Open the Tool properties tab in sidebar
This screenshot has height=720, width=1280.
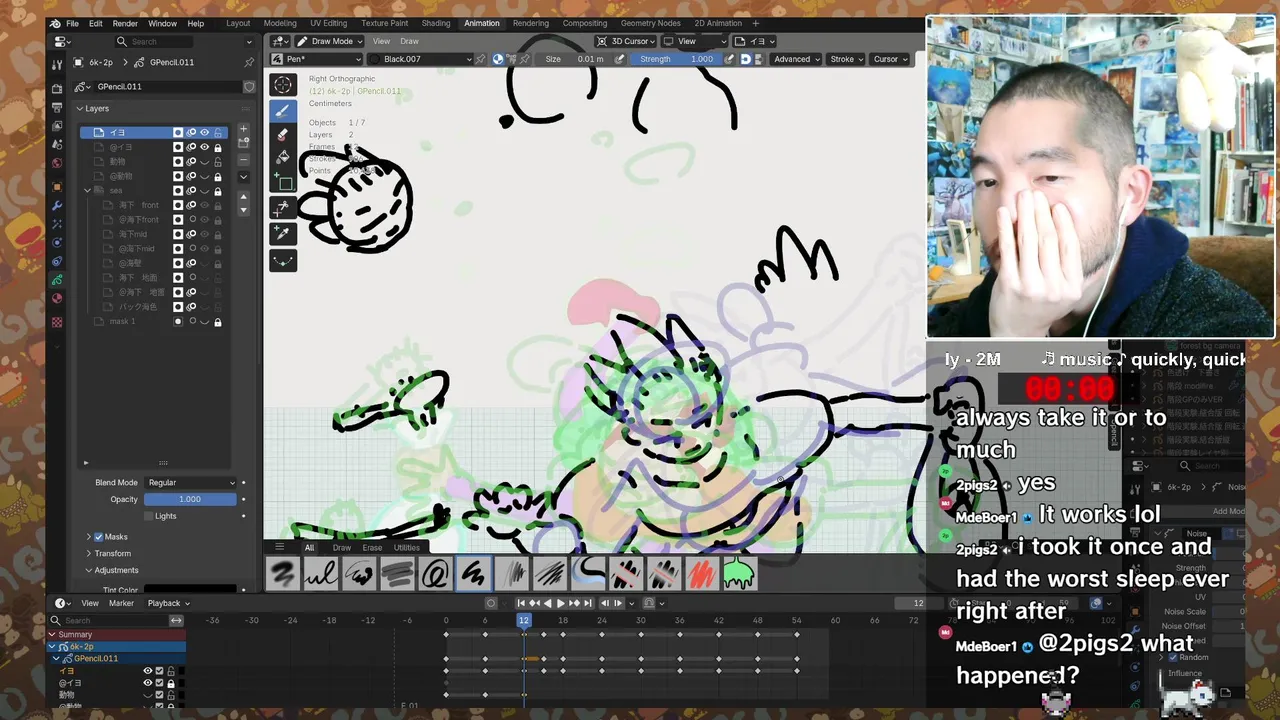[57, 63]
